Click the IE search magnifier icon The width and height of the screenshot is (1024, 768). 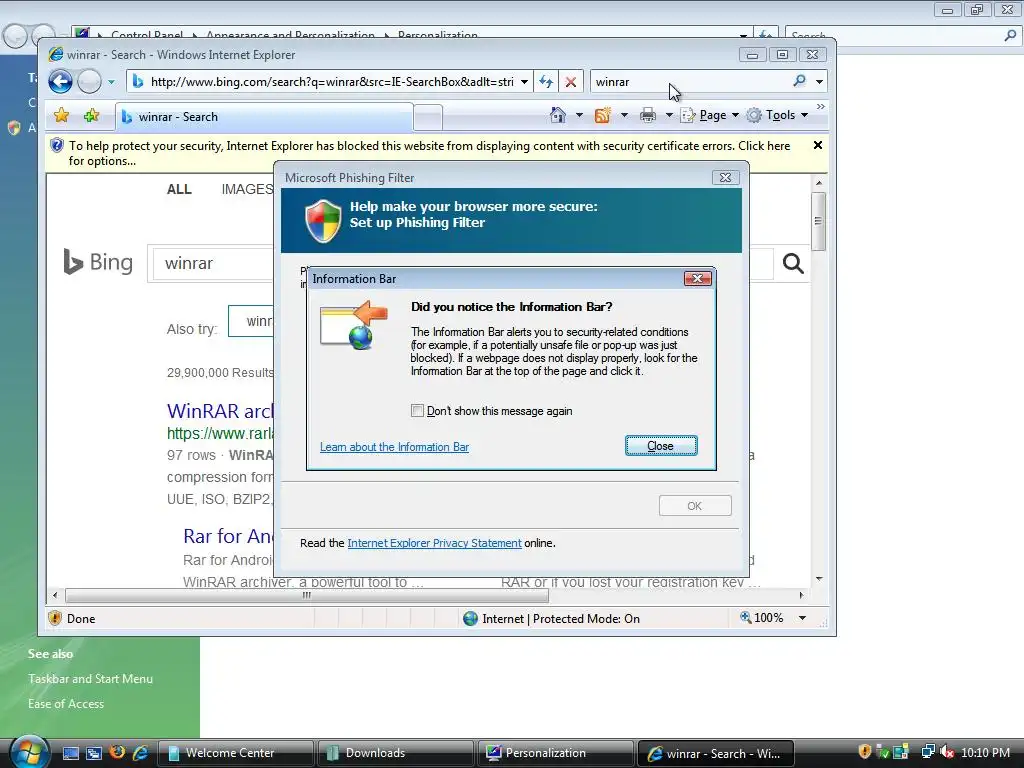[799, 81]
